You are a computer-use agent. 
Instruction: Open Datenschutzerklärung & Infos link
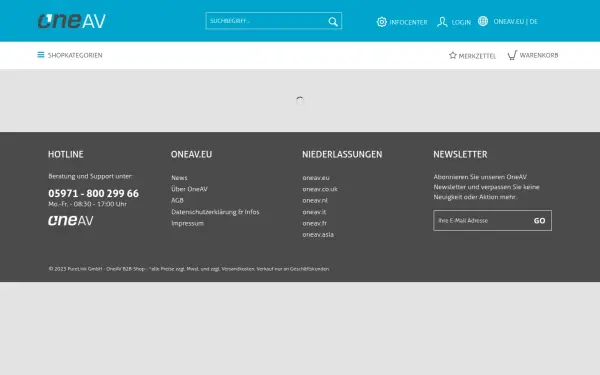(x=215, y=212)
